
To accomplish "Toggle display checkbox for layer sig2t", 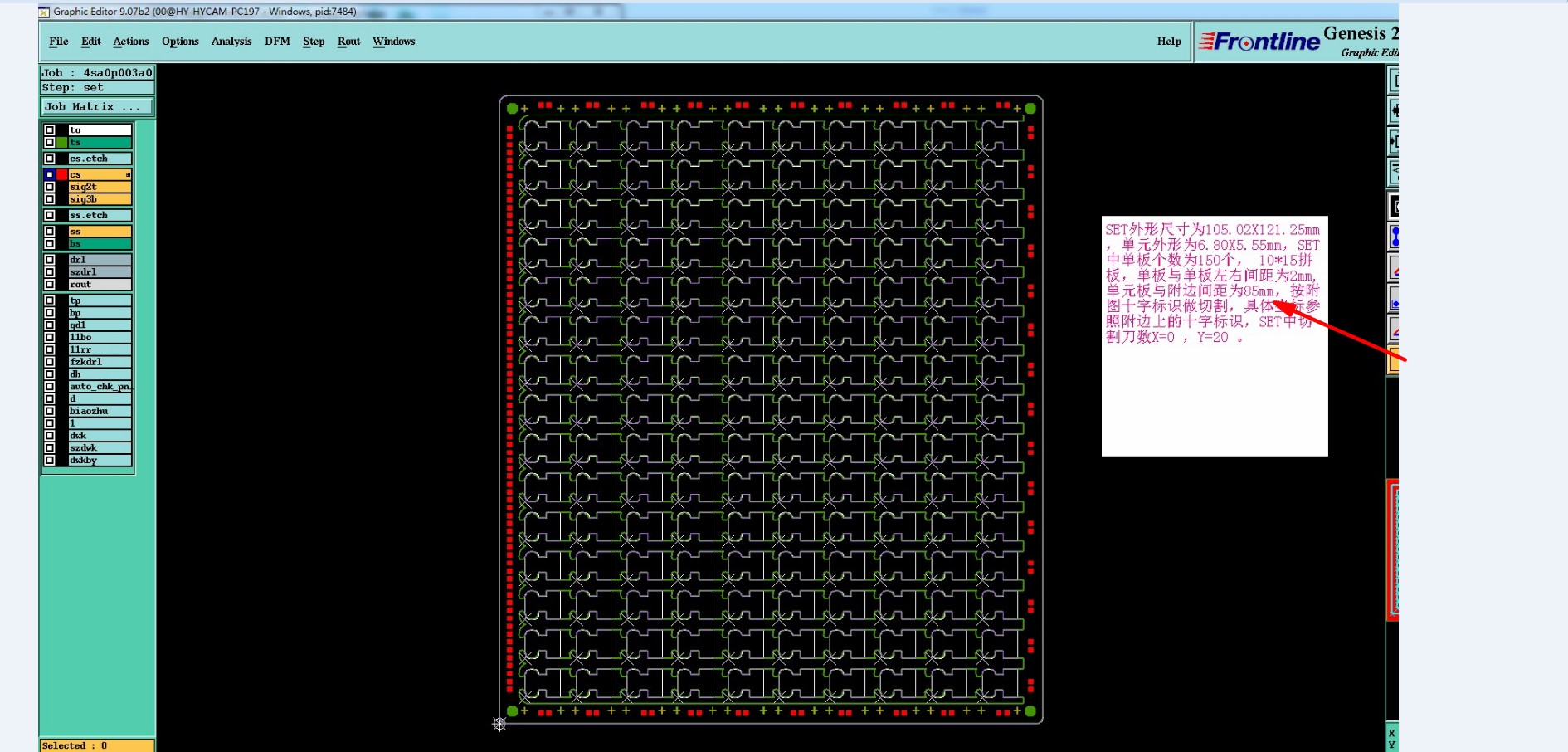I will pos(50,188).
